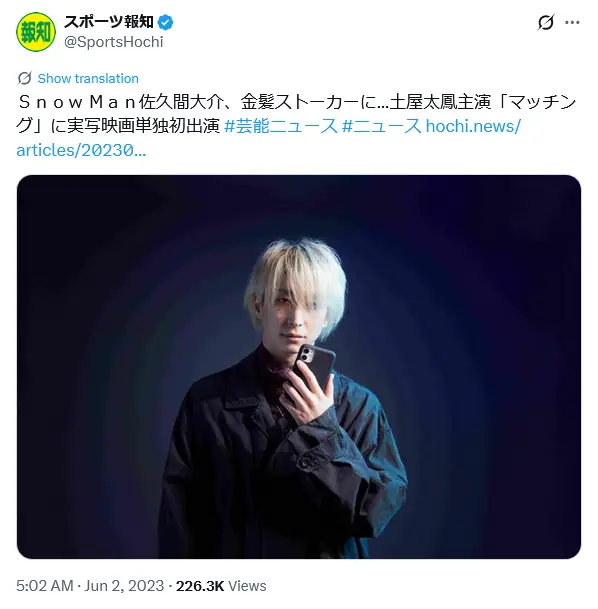View the 226.3K view count
598x609 pixels.
(200, 586)
